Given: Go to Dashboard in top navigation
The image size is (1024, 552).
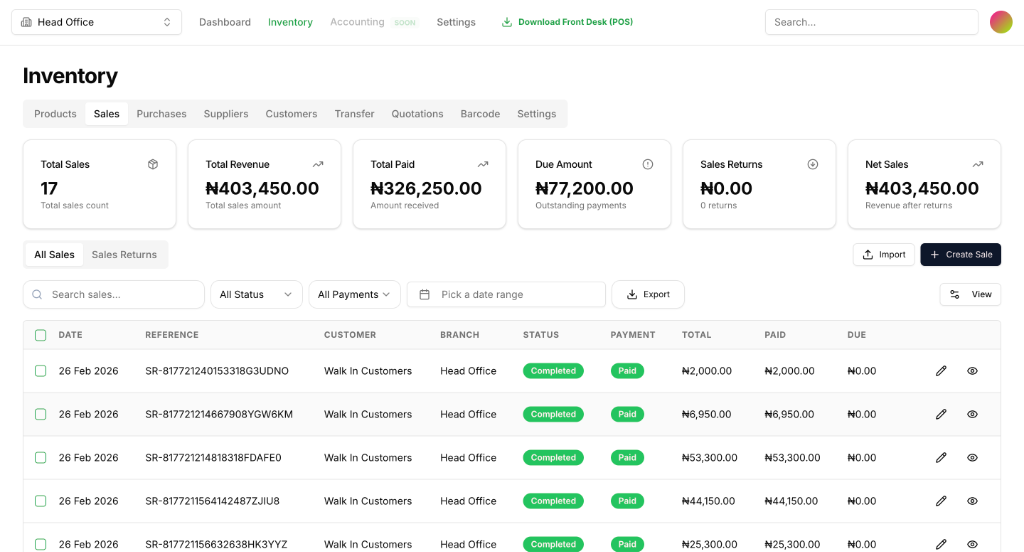Looking at the screenshot, I should [225, 22].
